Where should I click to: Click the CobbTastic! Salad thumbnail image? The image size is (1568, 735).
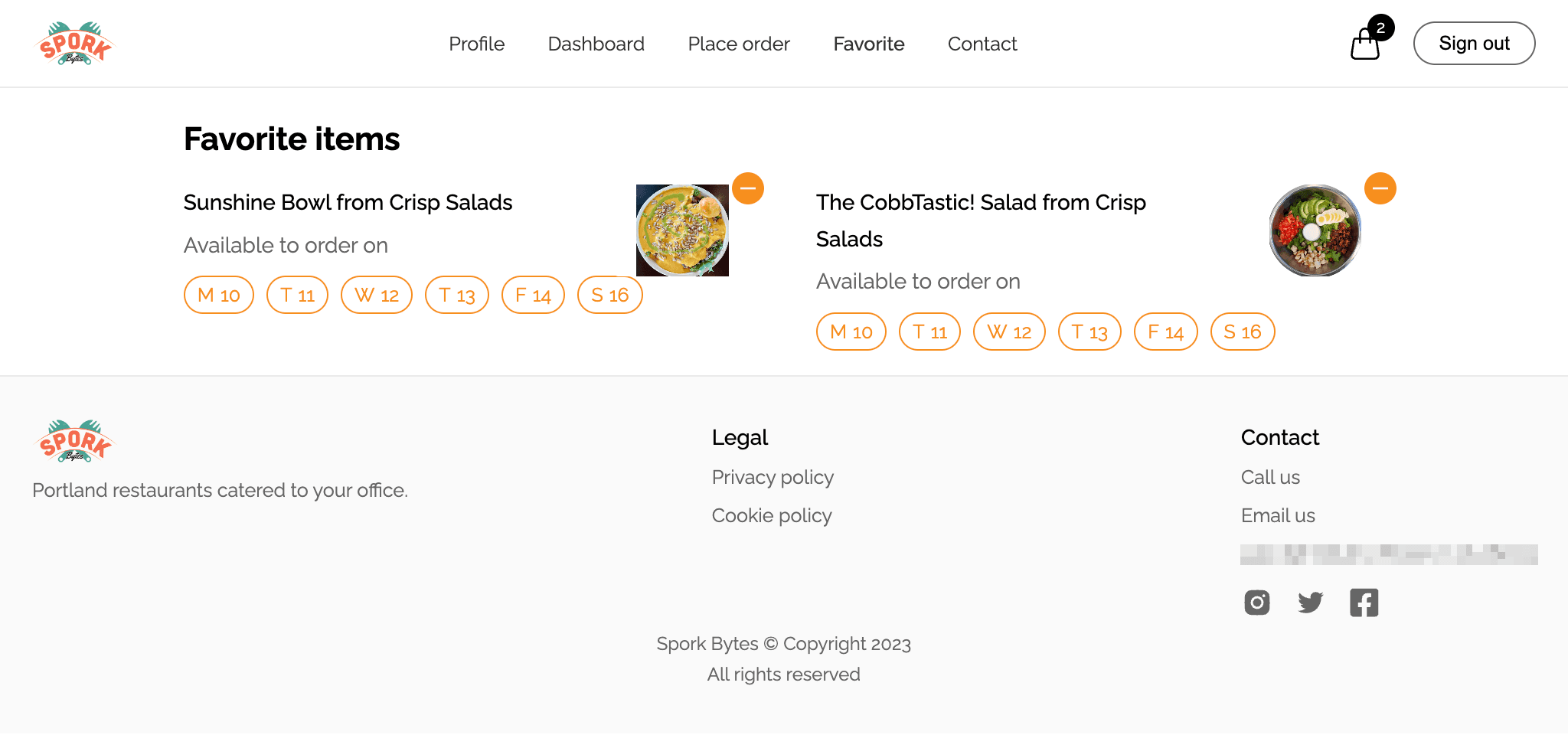pyautogui.click(x=1315, y=228)
